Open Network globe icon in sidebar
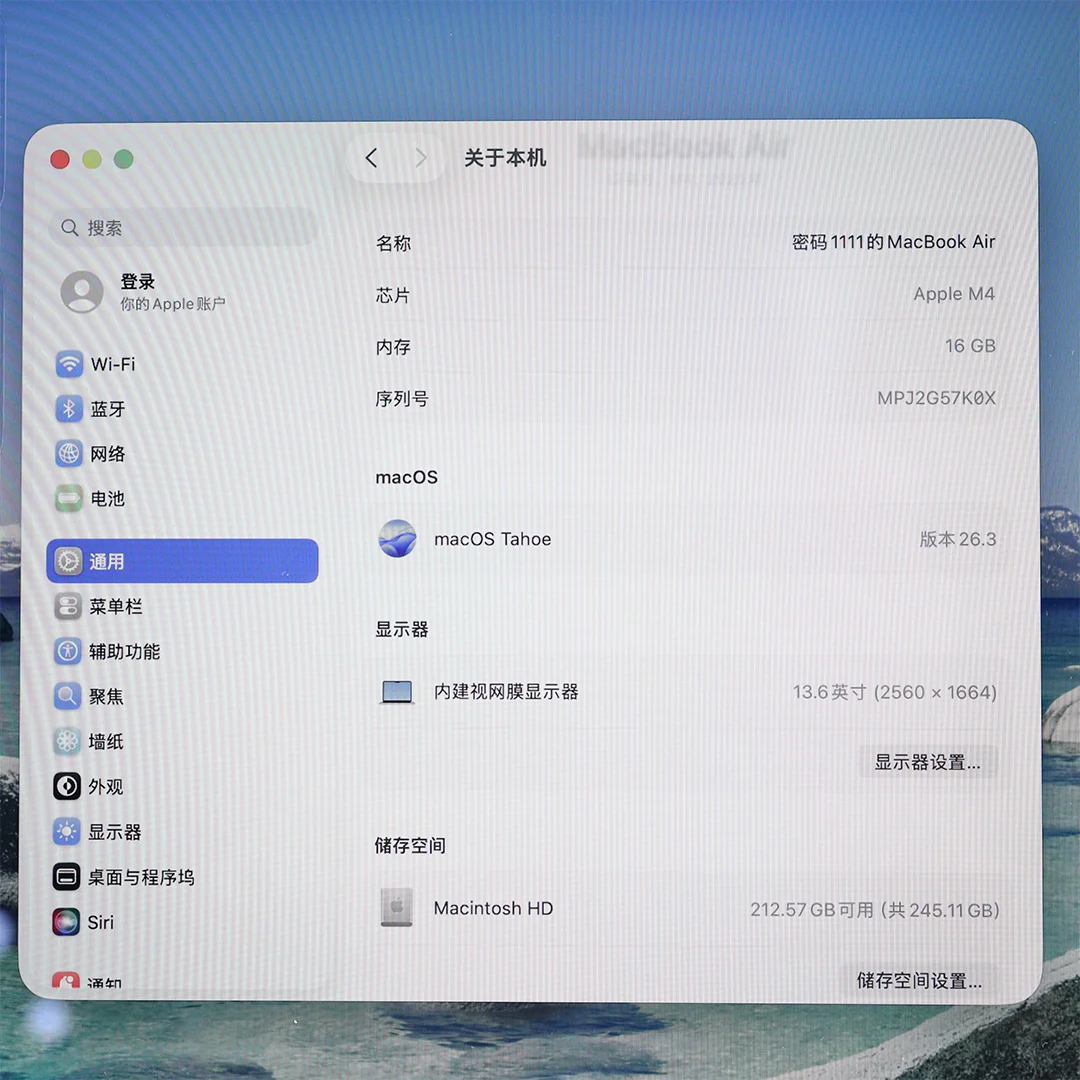Viewport: 1080px width, 1080px height. coord(68,454)
